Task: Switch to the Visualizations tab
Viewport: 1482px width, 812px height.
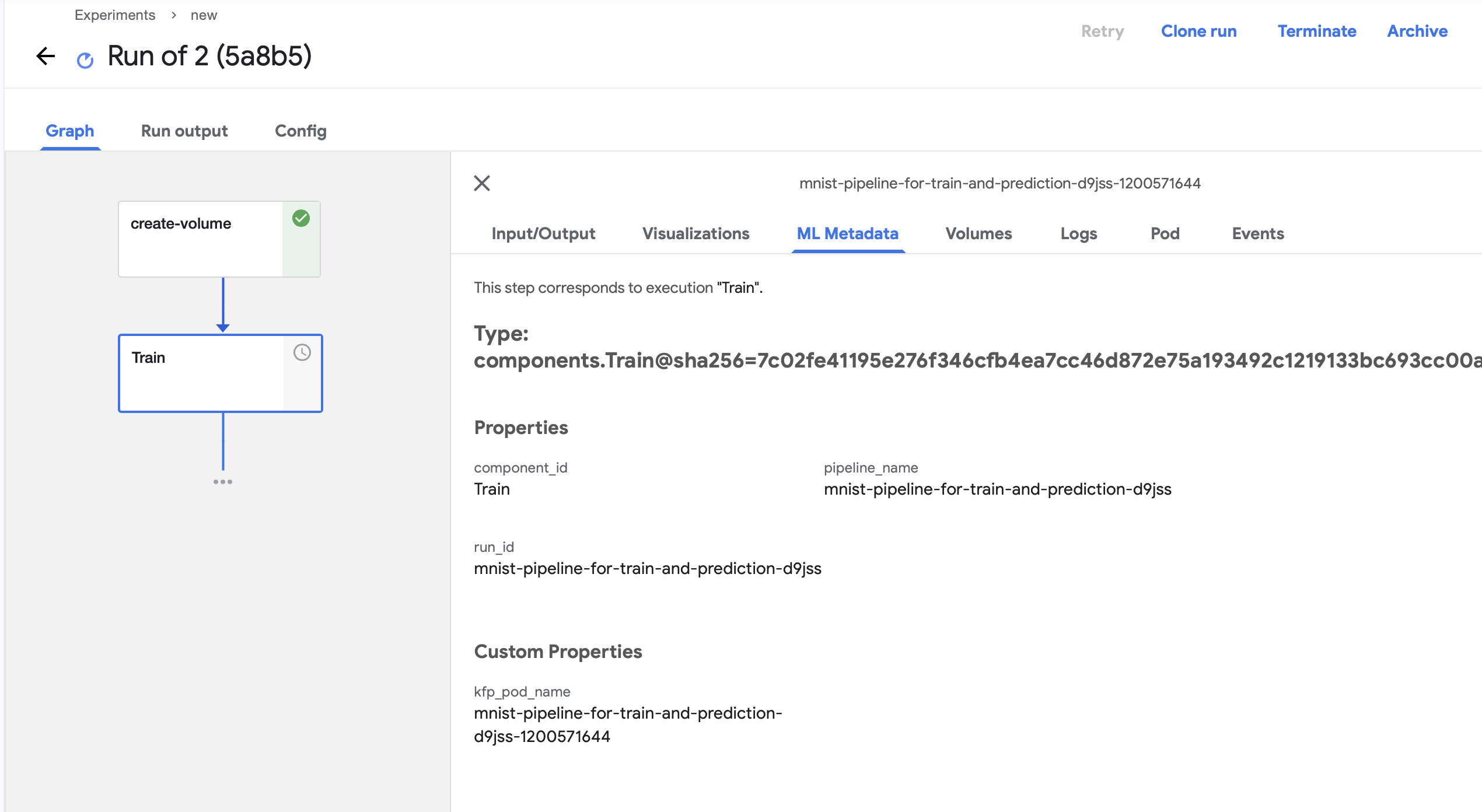Action: coord(695,233)
